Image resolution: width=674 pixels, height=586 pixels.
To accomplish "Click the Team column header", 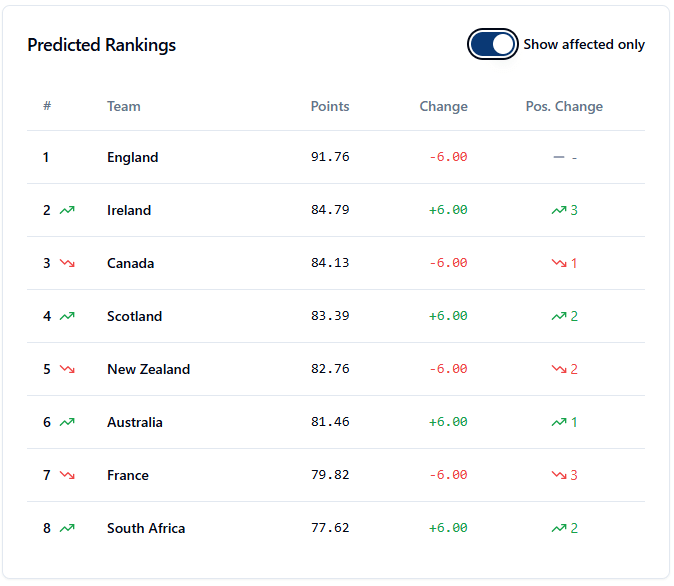I will click(124, 106).
